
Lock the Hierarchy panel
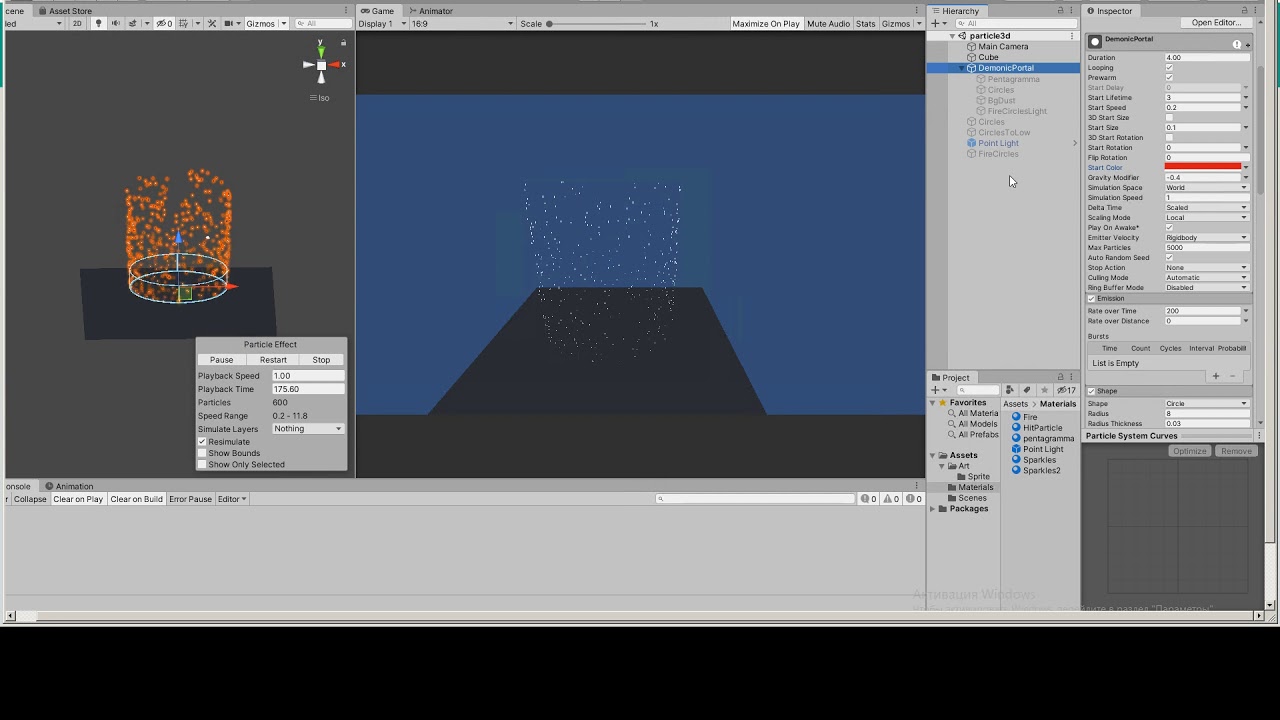pos(1061,11)
